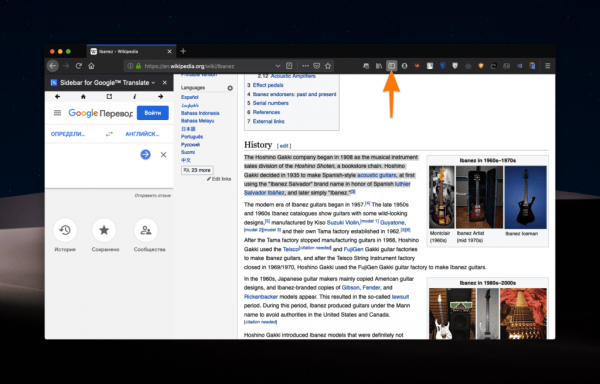Click the sidebar's forward arrow
The width and height of the screenshot is (600, 384).
(160, 96)
